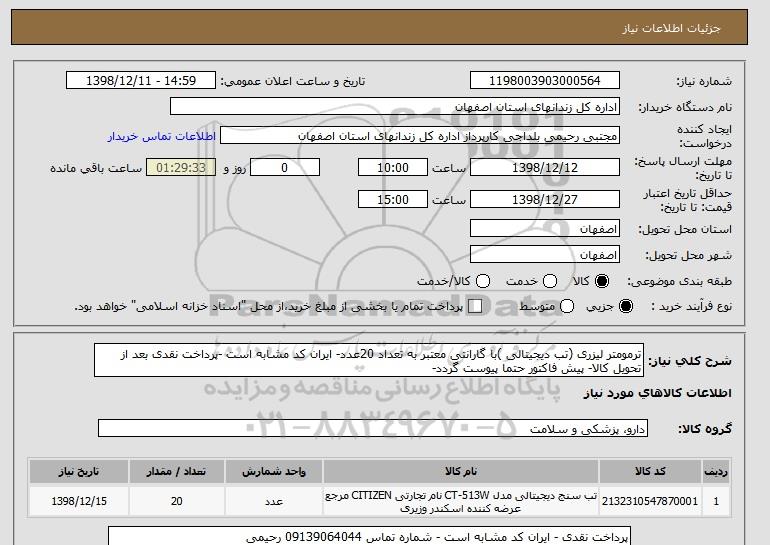This screenshot has width=770, height=545.
Task: Select the متوسط purchase process radio
Action: 567,306
